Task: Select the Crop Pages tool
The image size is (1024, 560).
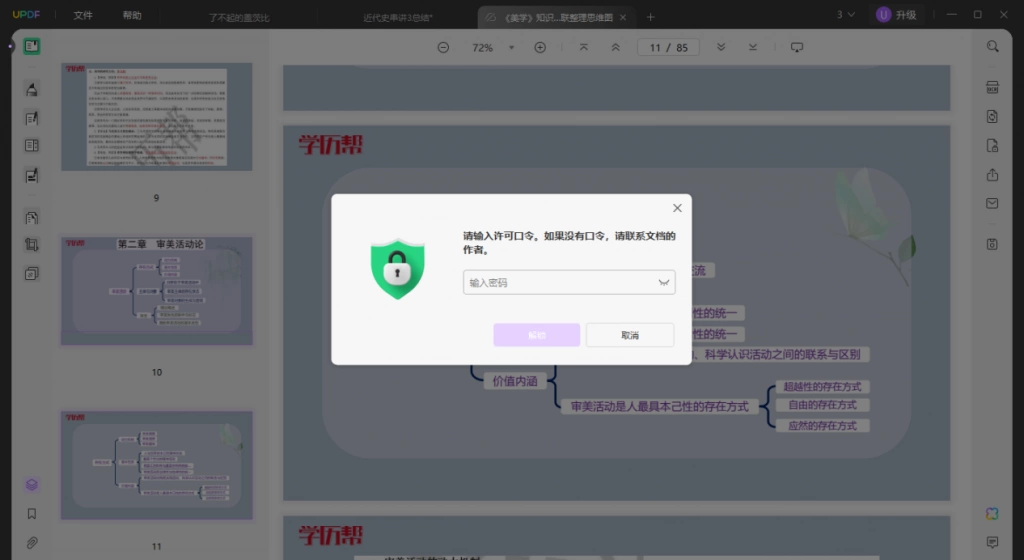Action: click(31, 245)
